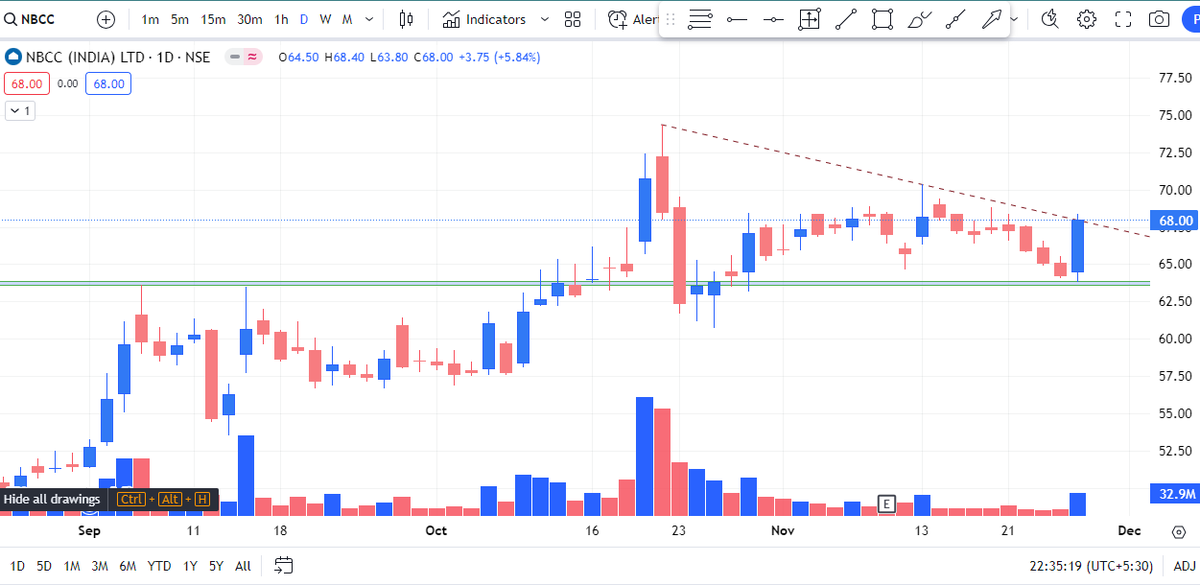Set date range to 1M
The height and width of the screenshot is (585, 1200).
pos(71,565)
